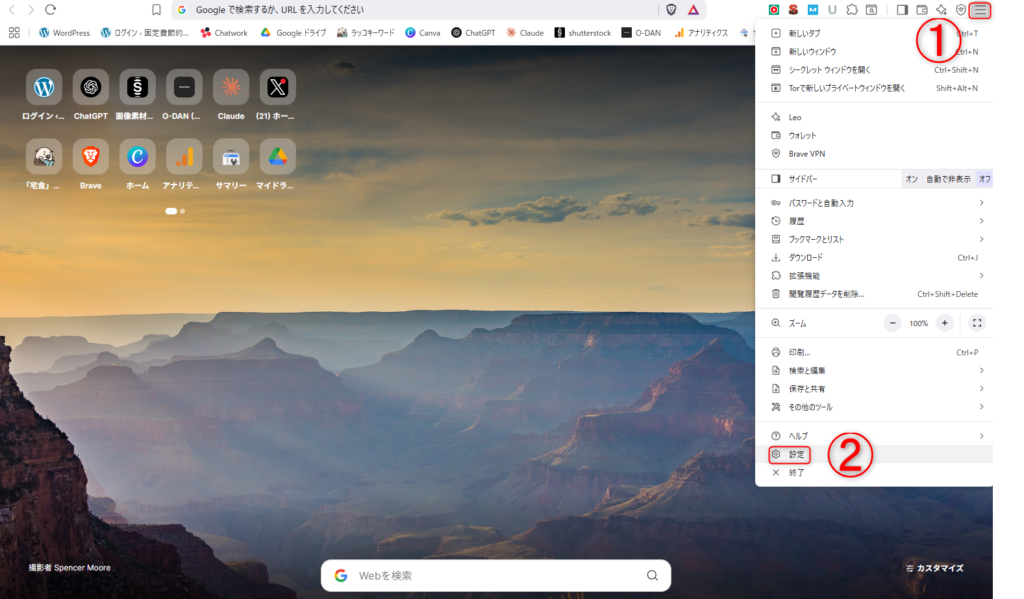Open the Brave Wallet toolbar icon
The height and width of the screenshot is (599, 1024).
(922, 10)
